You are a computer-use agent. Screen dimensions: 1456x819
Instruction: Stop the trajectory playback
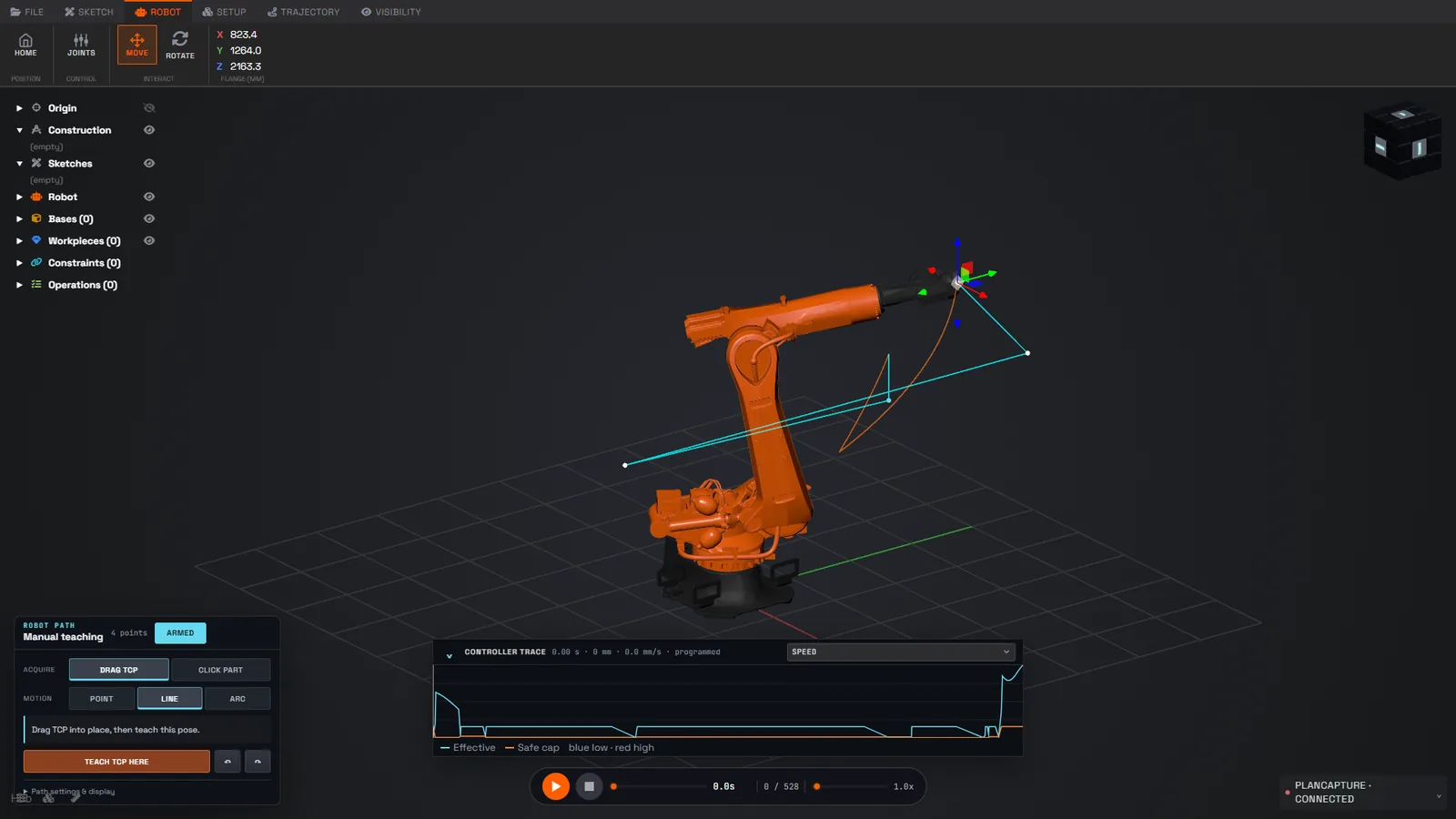pyautogui.click(x=589, y=786)
